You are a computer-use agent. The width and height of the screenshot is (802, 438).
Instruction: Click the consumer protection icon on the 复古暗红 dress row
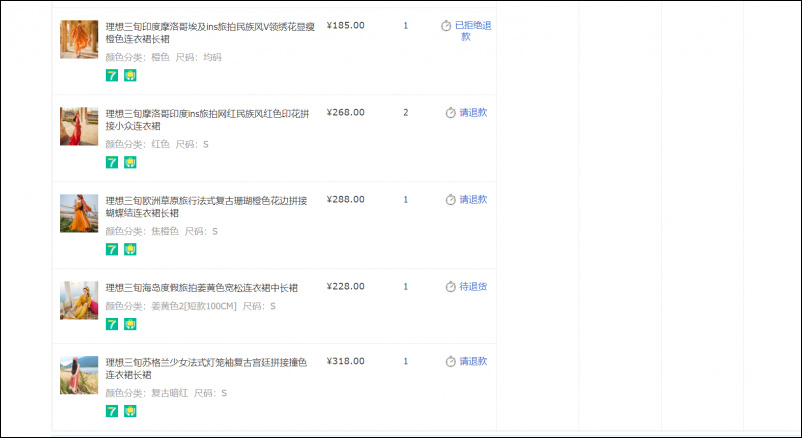pos(130,411)
